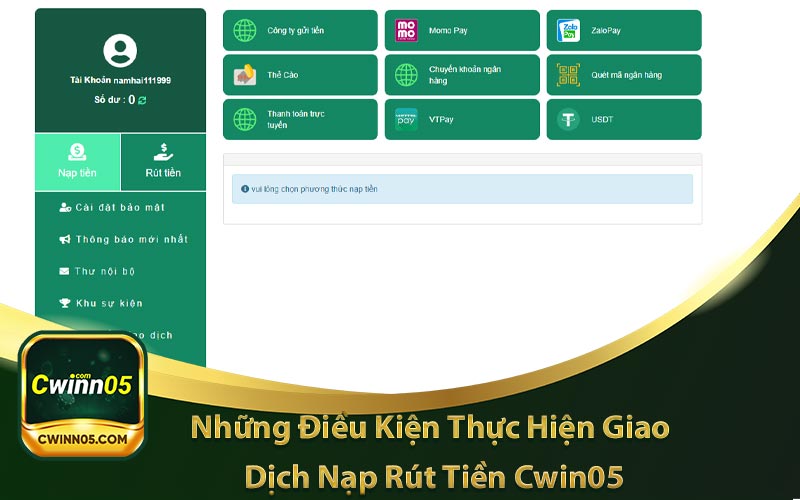Select Quét mã ngân hàng payment method
The width and height of the screenshot is (800, 500).
pyautogui.click(x=624, y=75)
